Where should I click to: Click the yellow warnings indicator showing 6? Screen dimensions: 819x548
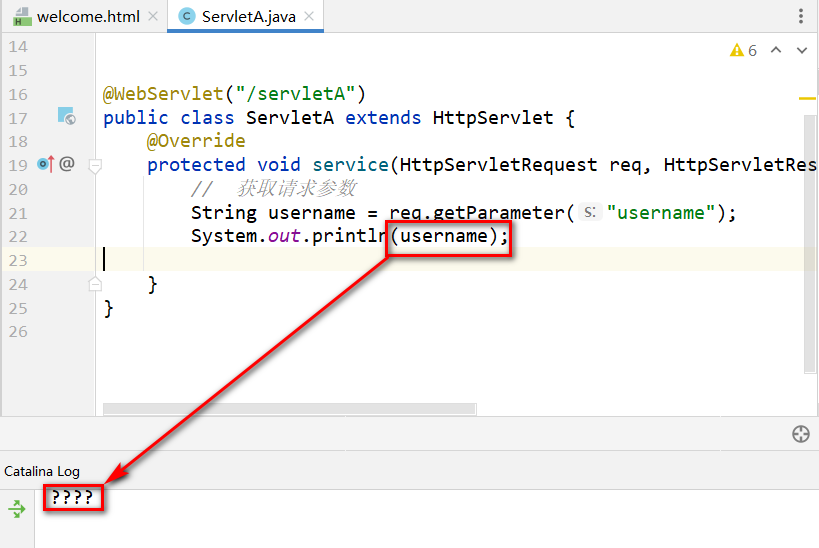tap(743, 50)
